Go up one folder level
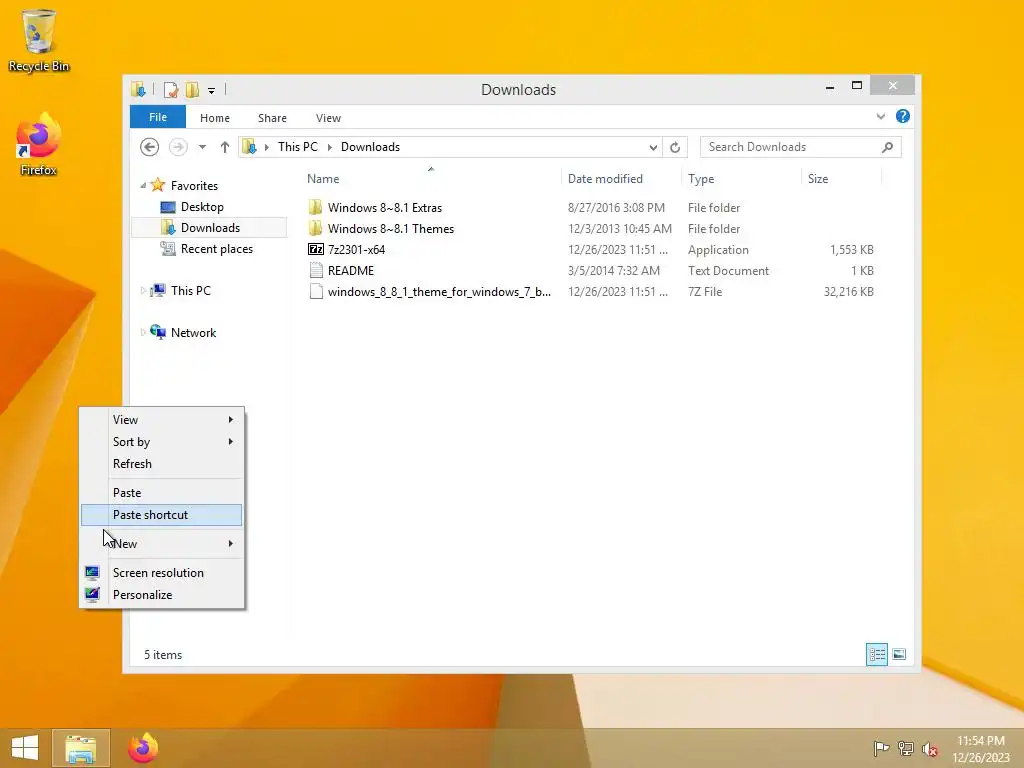Viewport: 1024px width, 768px height. tap(225, 147)
